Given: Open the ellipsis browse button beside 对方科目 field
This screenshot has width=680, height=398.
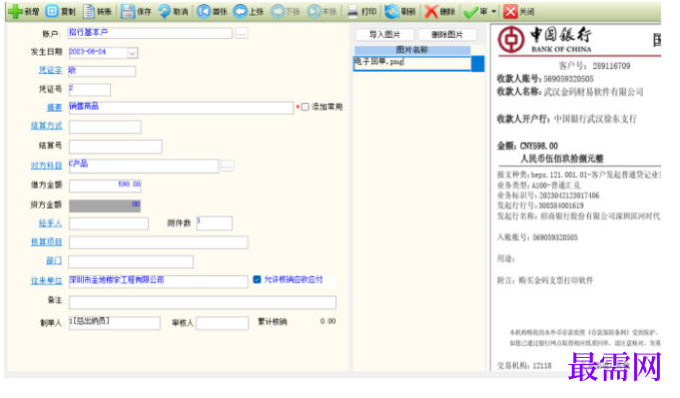Looking at the screenshot, I should (227, 166).
